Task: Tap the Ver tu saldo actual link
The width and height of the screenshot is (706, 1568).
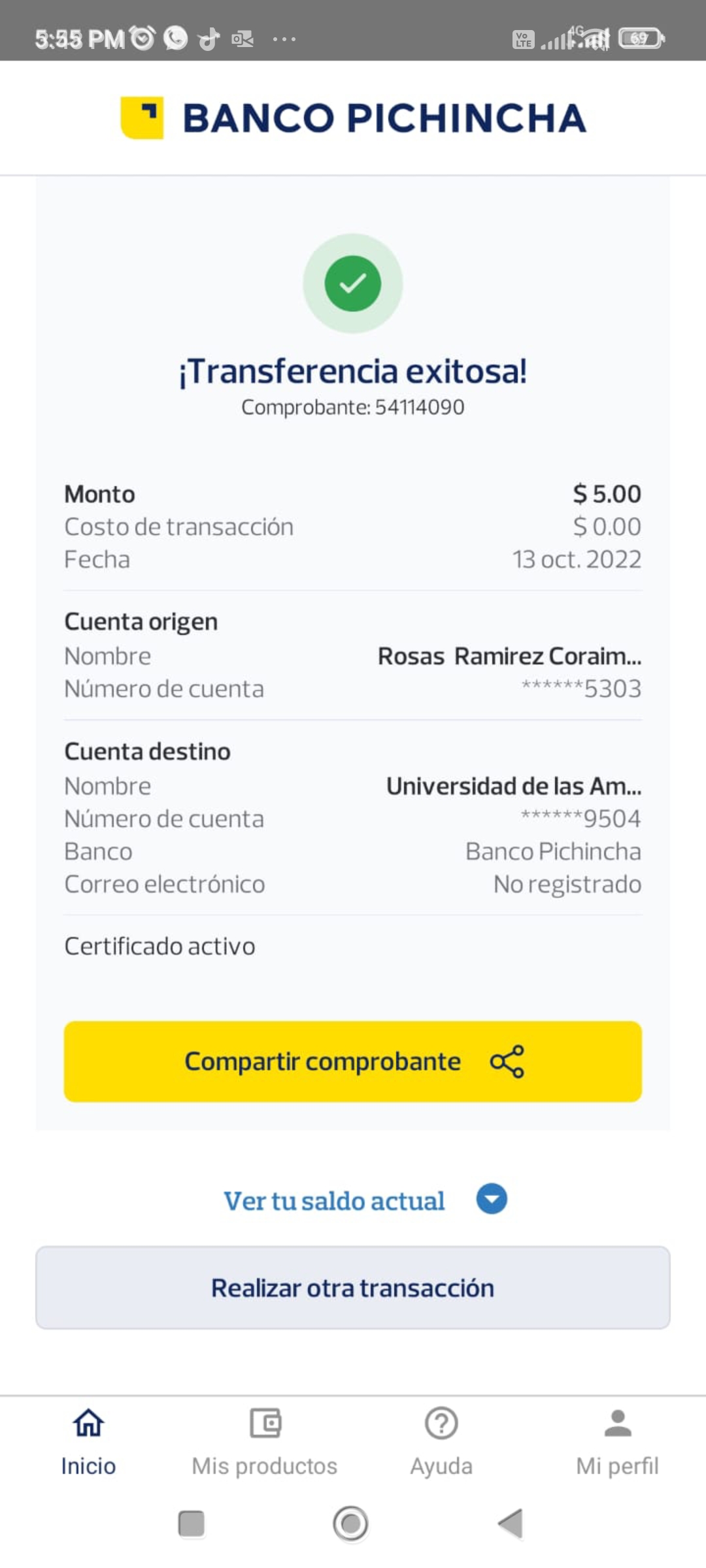Action: (x=334, y=1201)
